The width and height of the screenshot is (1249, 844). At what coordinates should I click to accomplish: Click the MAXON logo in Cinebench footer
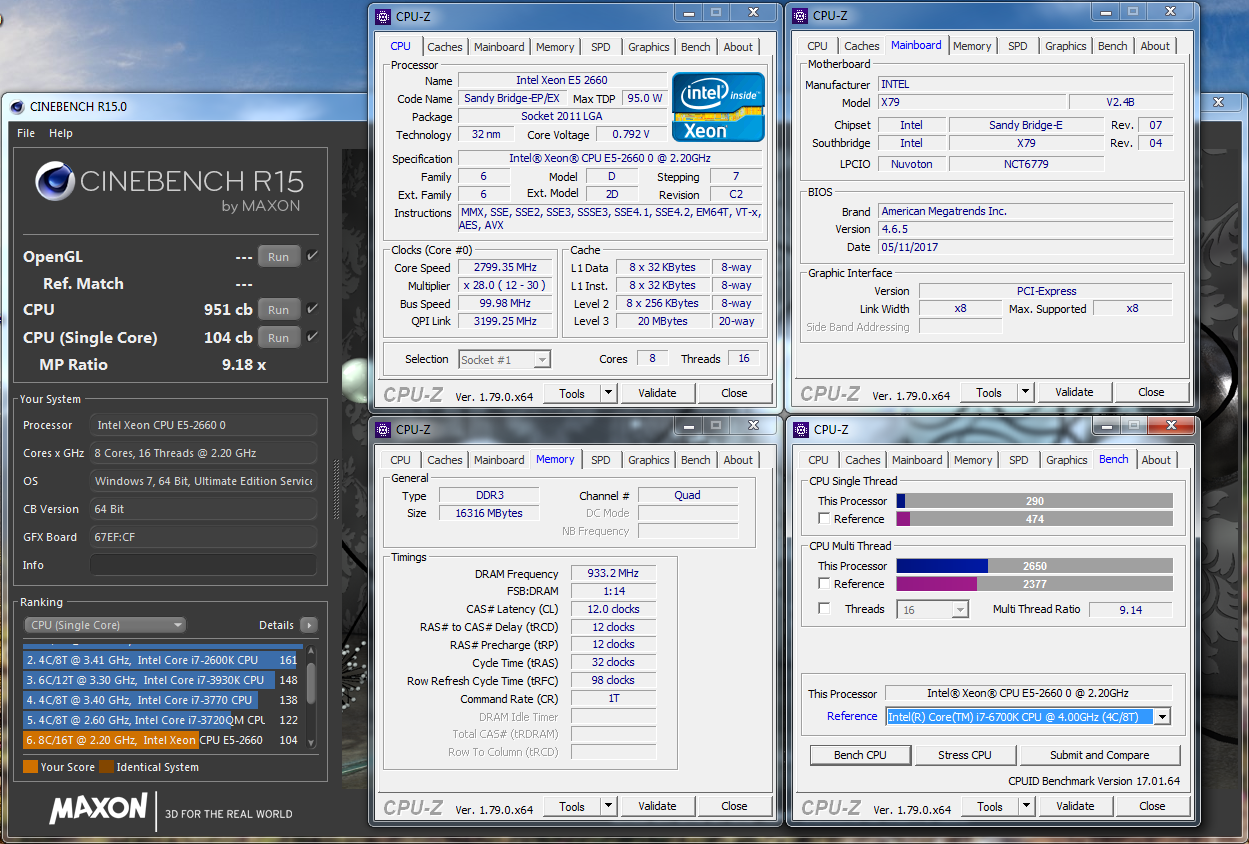[x=98, y=809]
